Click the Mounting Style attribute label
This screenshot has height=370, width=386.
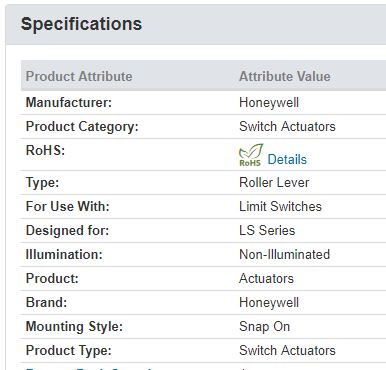point(74,326)
